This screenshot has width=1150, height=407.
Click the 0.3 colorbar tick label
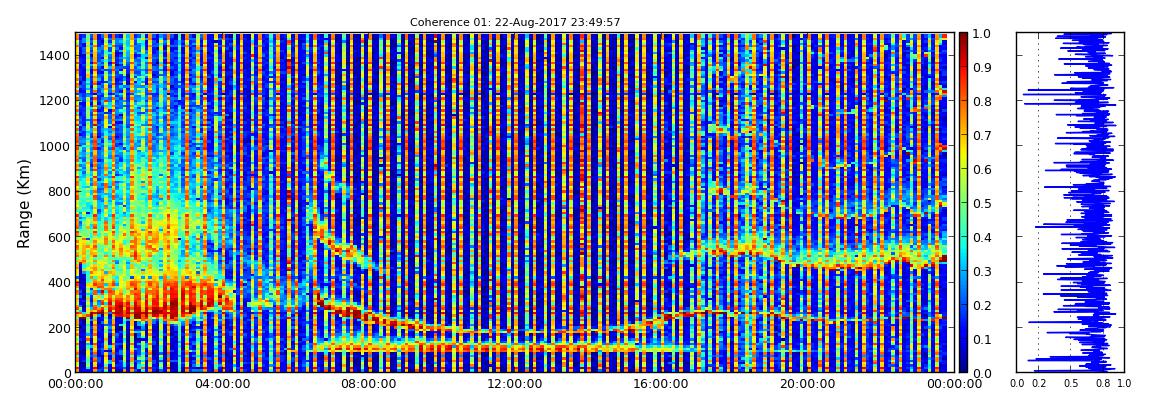[x=982, y=271]
